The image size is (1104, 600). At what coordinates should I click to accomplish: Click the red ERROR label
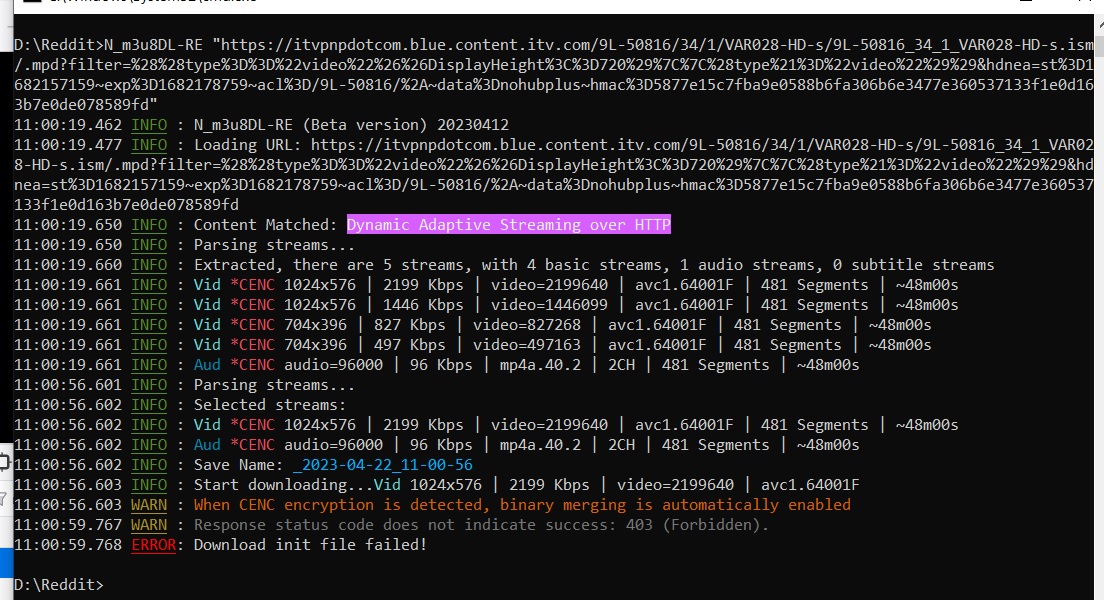[153, 545]
